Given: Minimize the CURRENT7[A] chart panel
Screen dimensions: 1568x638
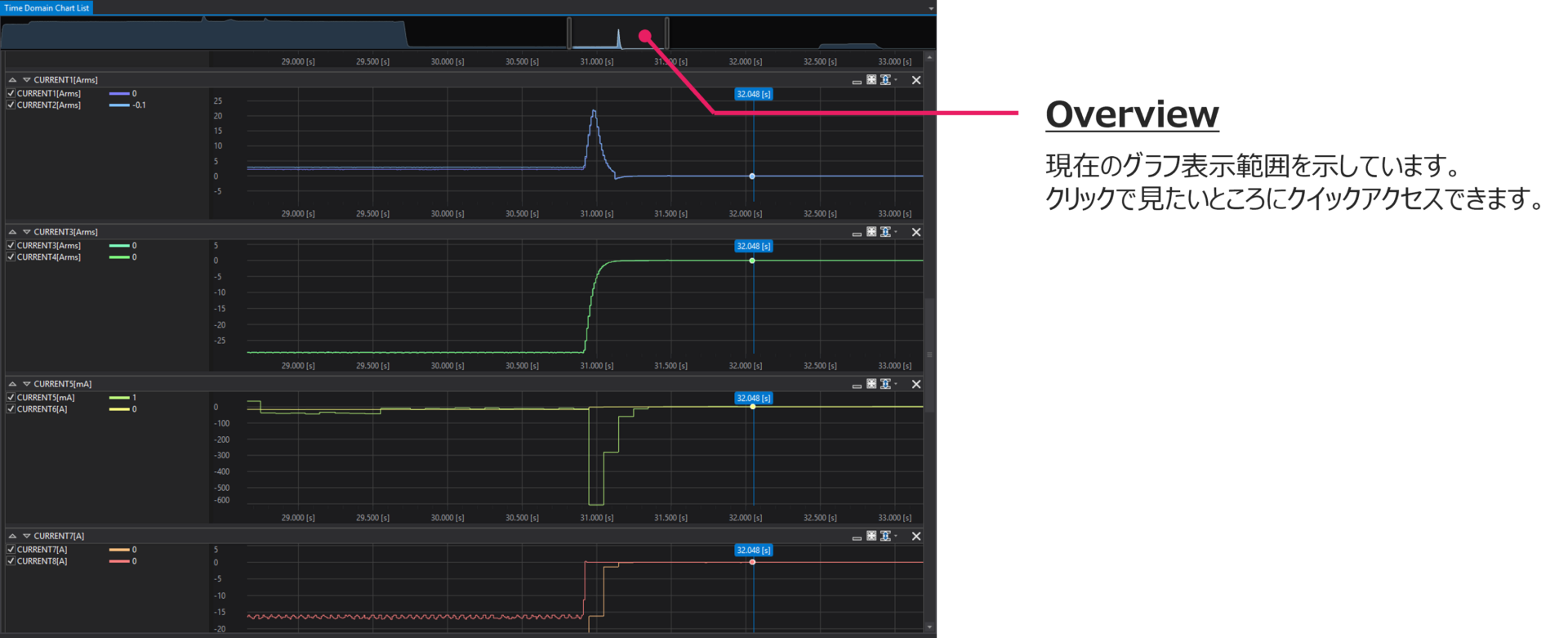Looking at the screenshot, I should click(857, 538).
